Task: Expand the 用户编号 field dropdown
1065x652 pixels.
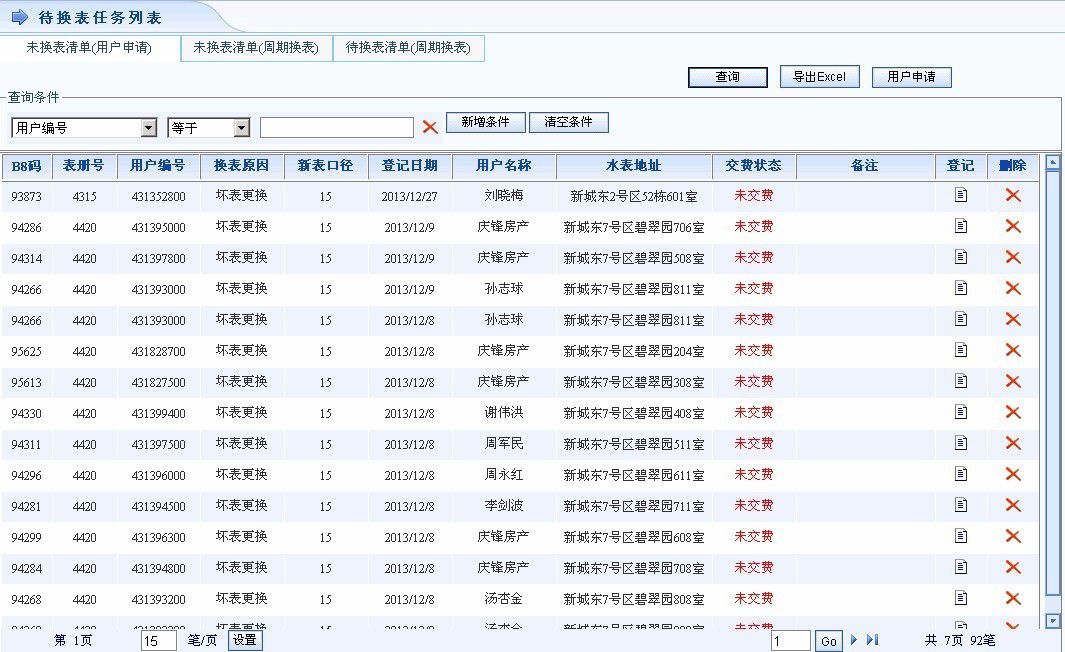Action: point(149,128)
